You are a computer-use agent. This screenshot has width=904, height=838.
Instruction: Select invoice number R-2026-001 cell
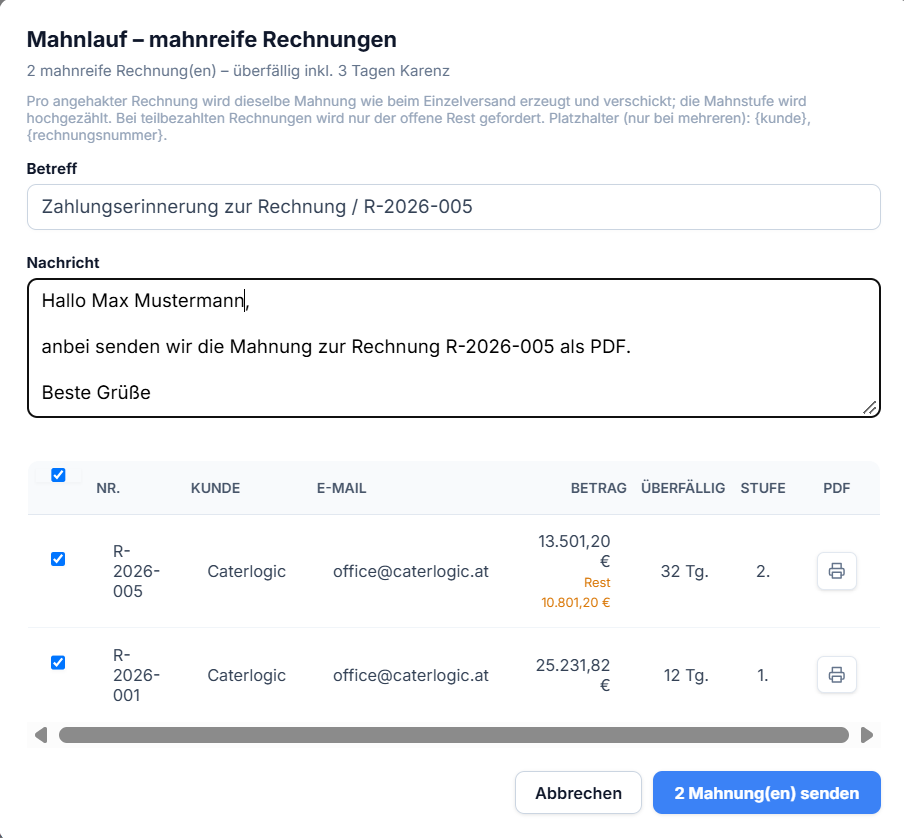[x=136, y=675]
